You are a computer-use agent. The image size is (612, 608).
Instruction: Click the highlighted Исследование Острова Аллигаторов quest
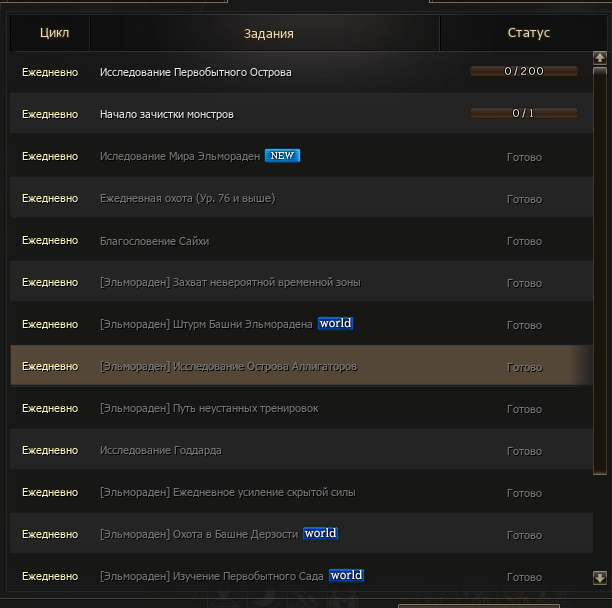[228, 366]
